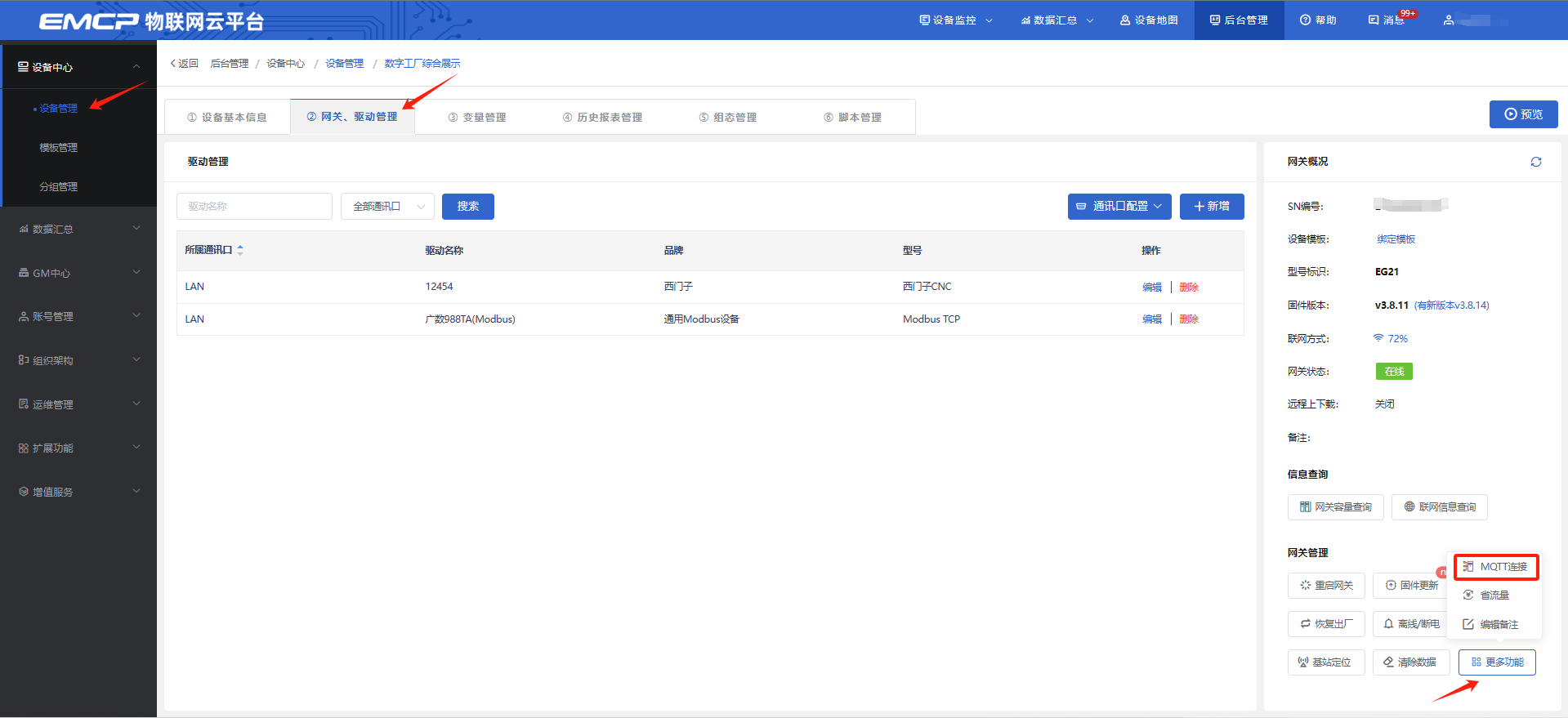Click the 有新版本v3.8.14 firmware link

coord(1452,305)
